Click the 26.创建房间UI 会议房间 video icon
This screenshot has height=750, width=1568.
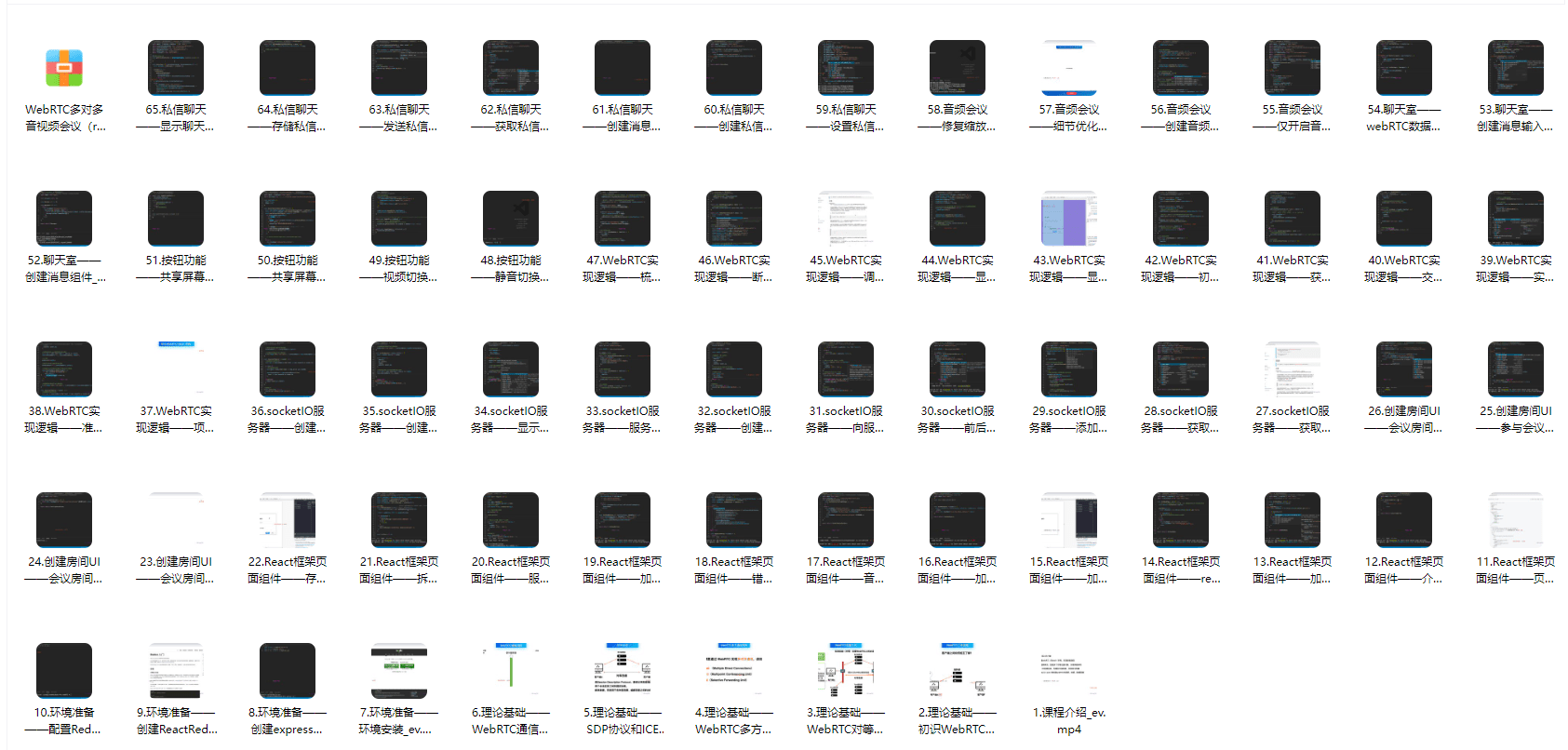pyautogui.click(x=1403, y=369)
